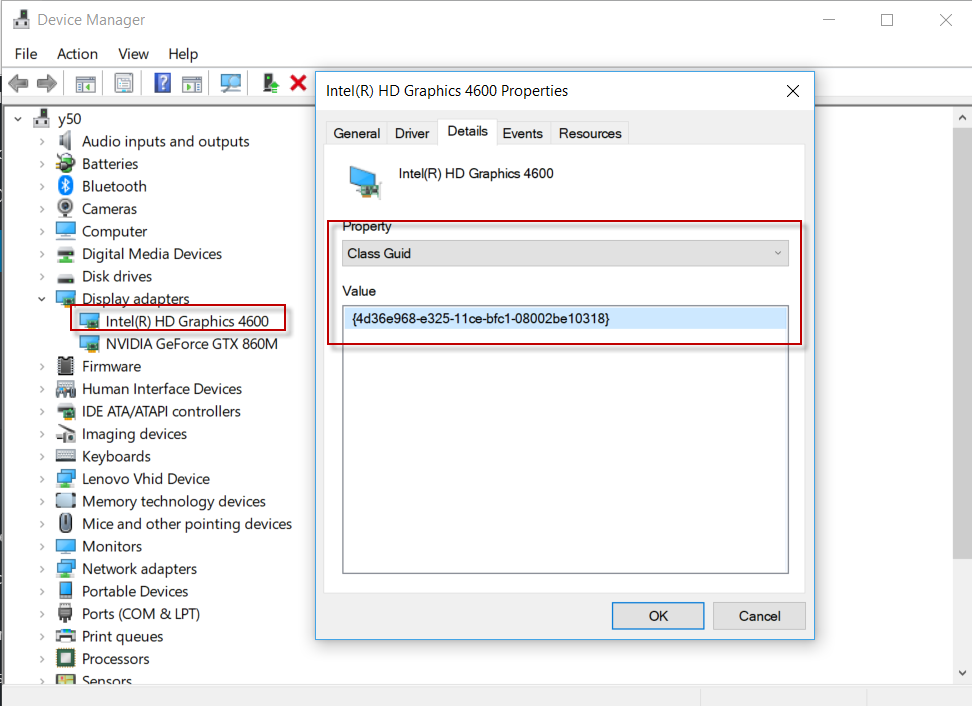972x706 pixels.
Task: Switch to the Driver tab
Action: point(412,133)
